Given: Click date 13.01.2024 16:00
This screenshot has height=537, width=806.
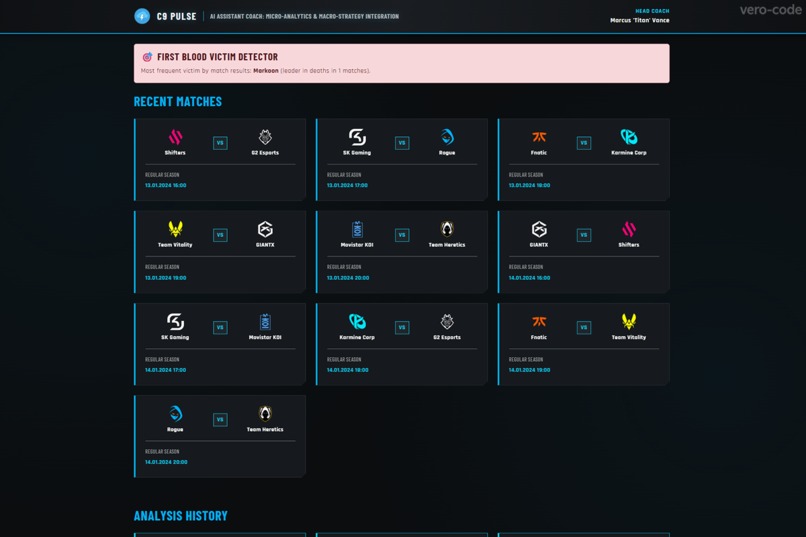Looking at the screenshot, I should tap(166, 186).
